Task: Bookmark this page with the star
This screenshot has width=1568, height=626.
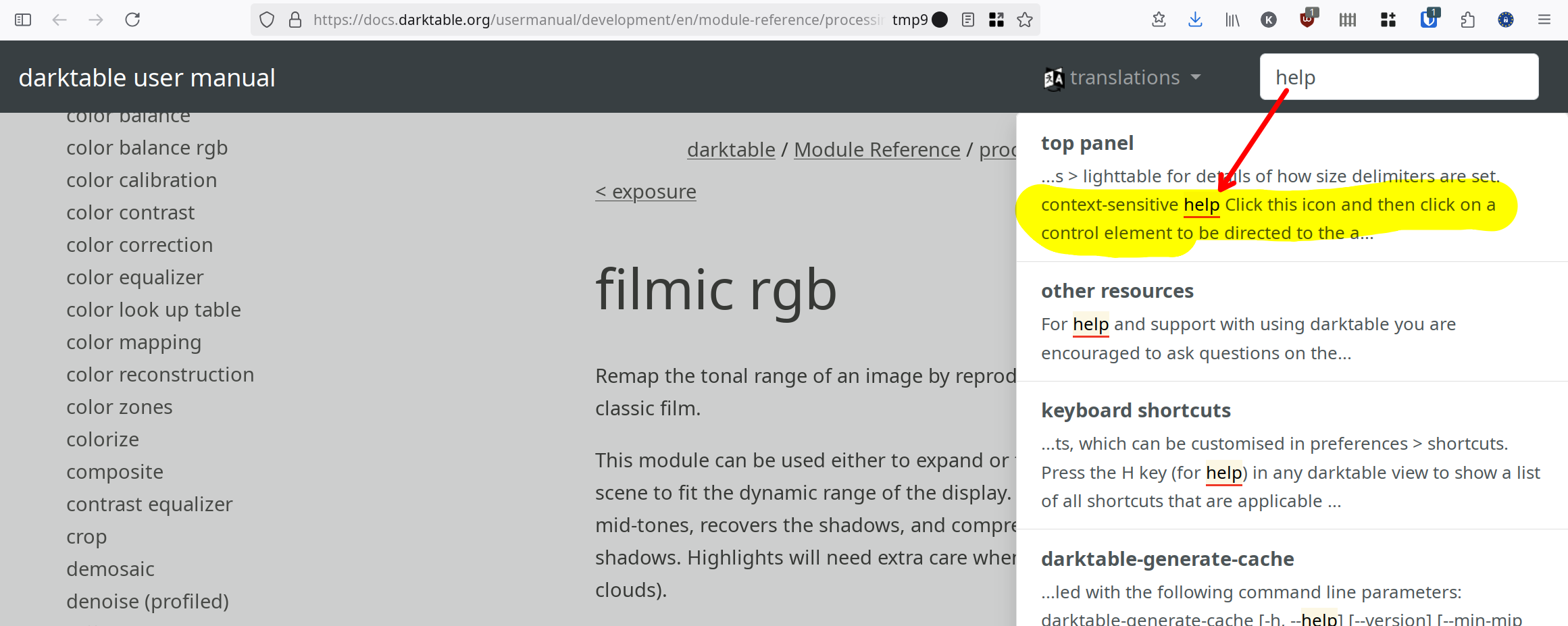Action: pyautogui.click(x=1025, y=20)
